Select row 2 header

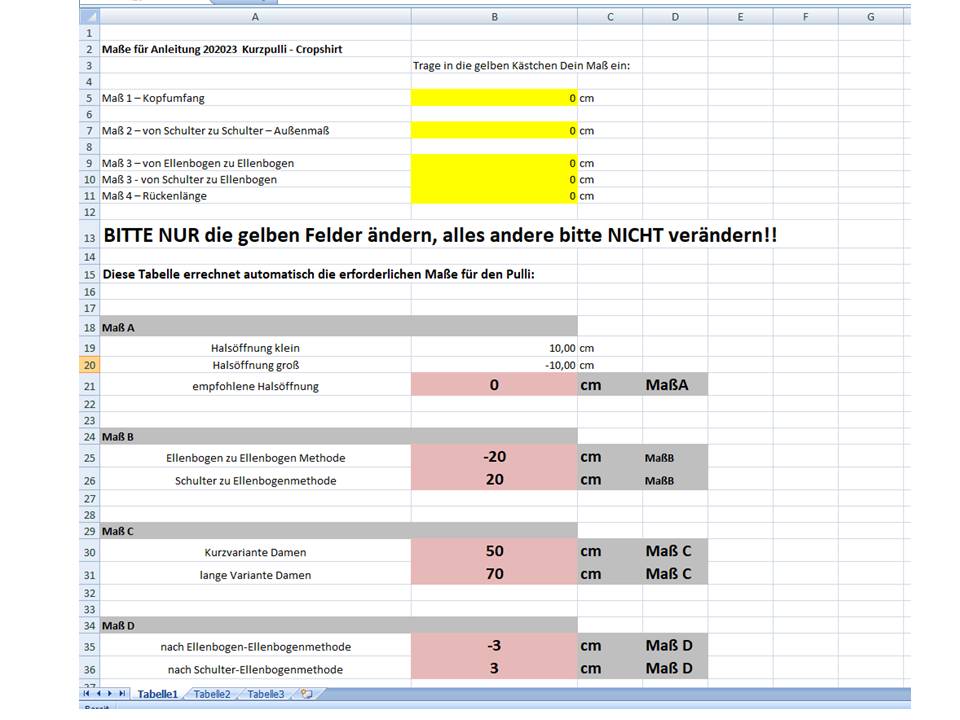(x=89, y=49)
